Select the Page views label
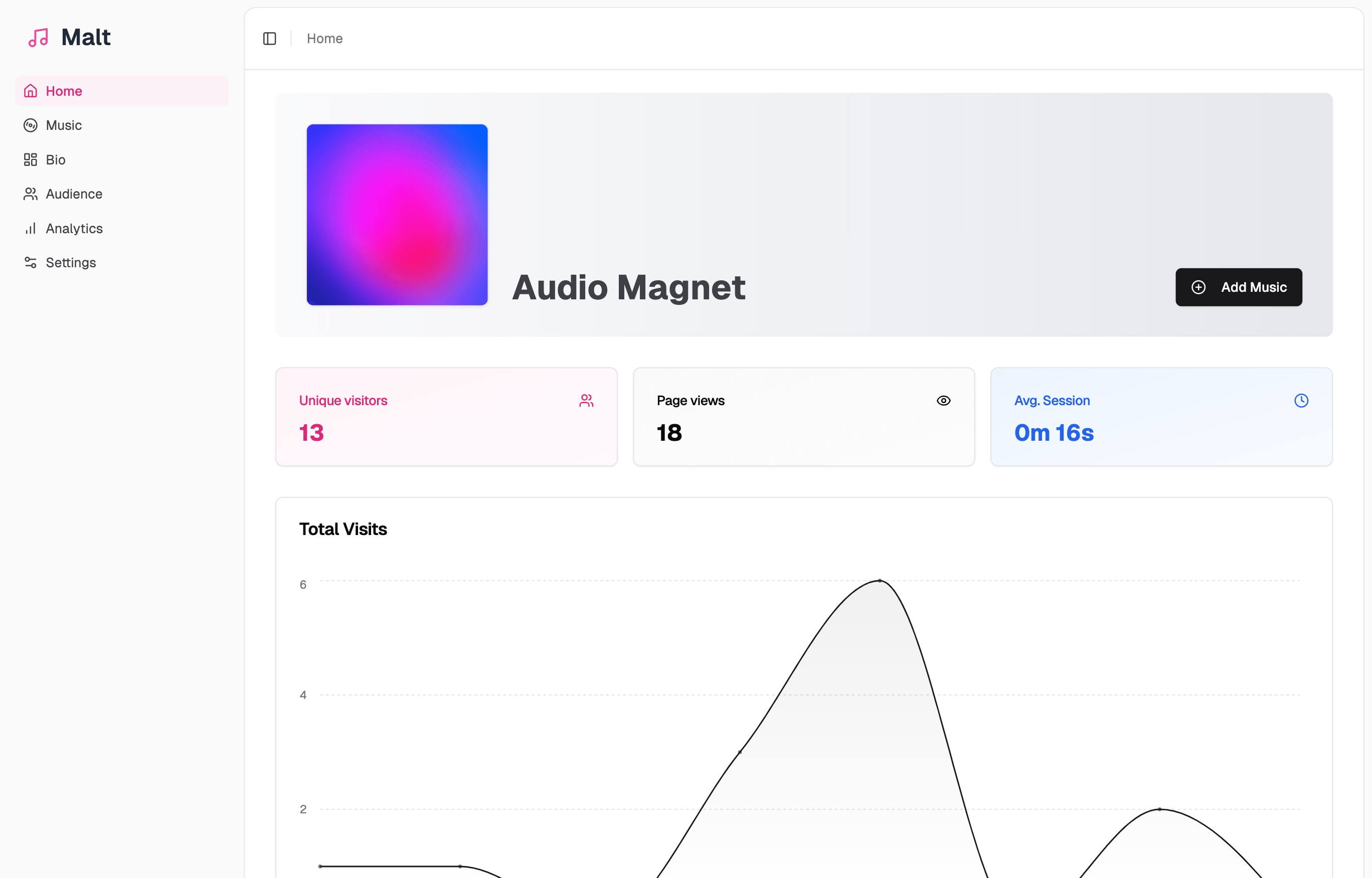 coord(691,400)
